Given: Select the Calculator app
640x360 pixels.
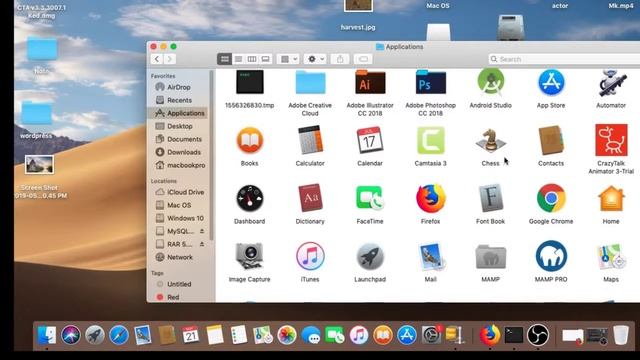Looking at the screenshot, I should click(310, 140).
